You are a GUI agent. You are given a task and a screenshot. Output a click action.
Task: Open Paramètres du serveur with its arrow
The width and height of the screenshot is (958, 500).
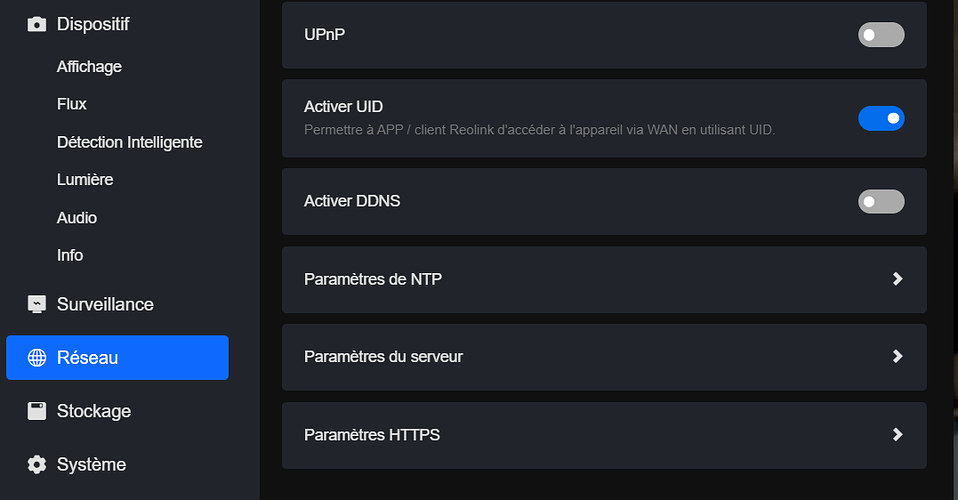pos(898,356)
